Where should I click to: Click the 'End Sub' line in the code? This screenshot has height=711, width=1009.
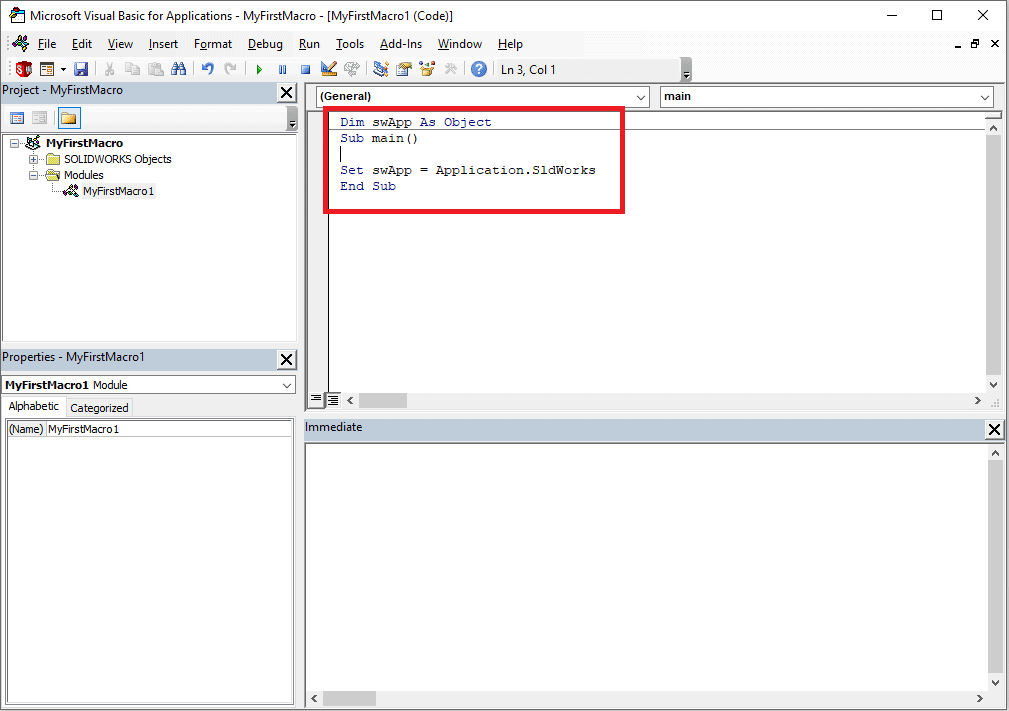point(368,186)
